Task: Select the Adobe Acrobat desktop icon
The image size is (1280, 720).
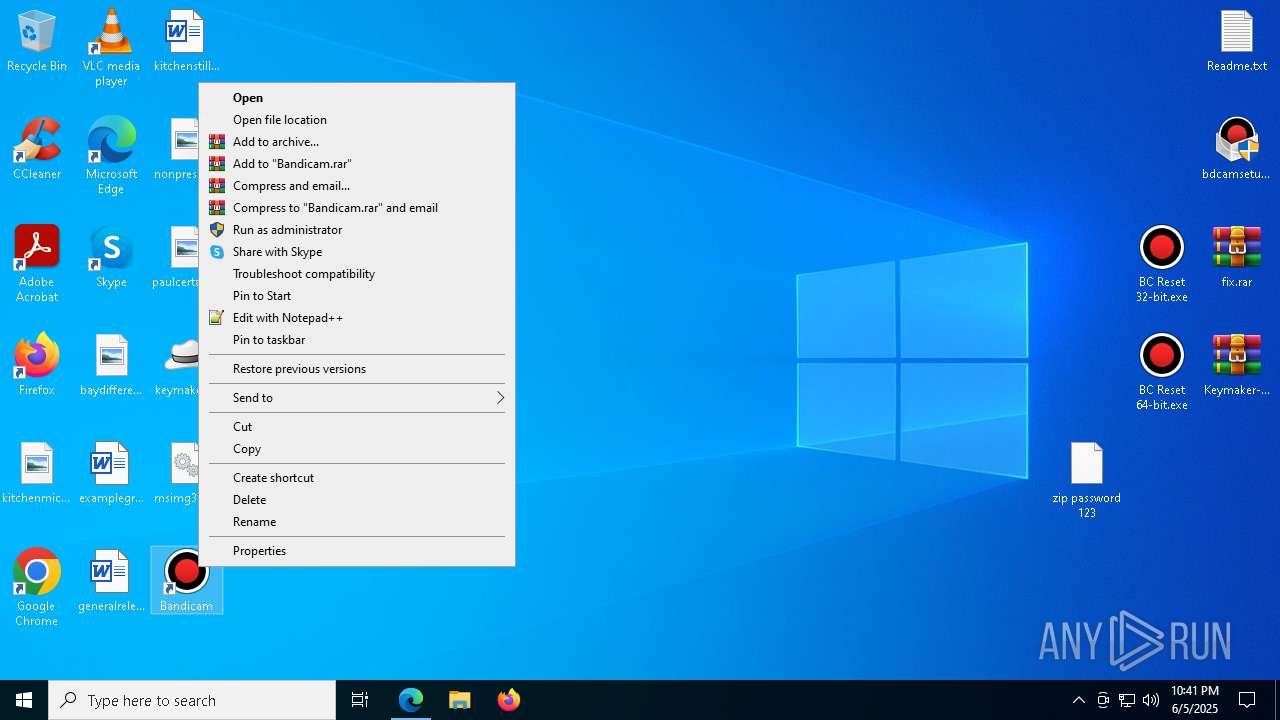Action: [x=37, y=263]
